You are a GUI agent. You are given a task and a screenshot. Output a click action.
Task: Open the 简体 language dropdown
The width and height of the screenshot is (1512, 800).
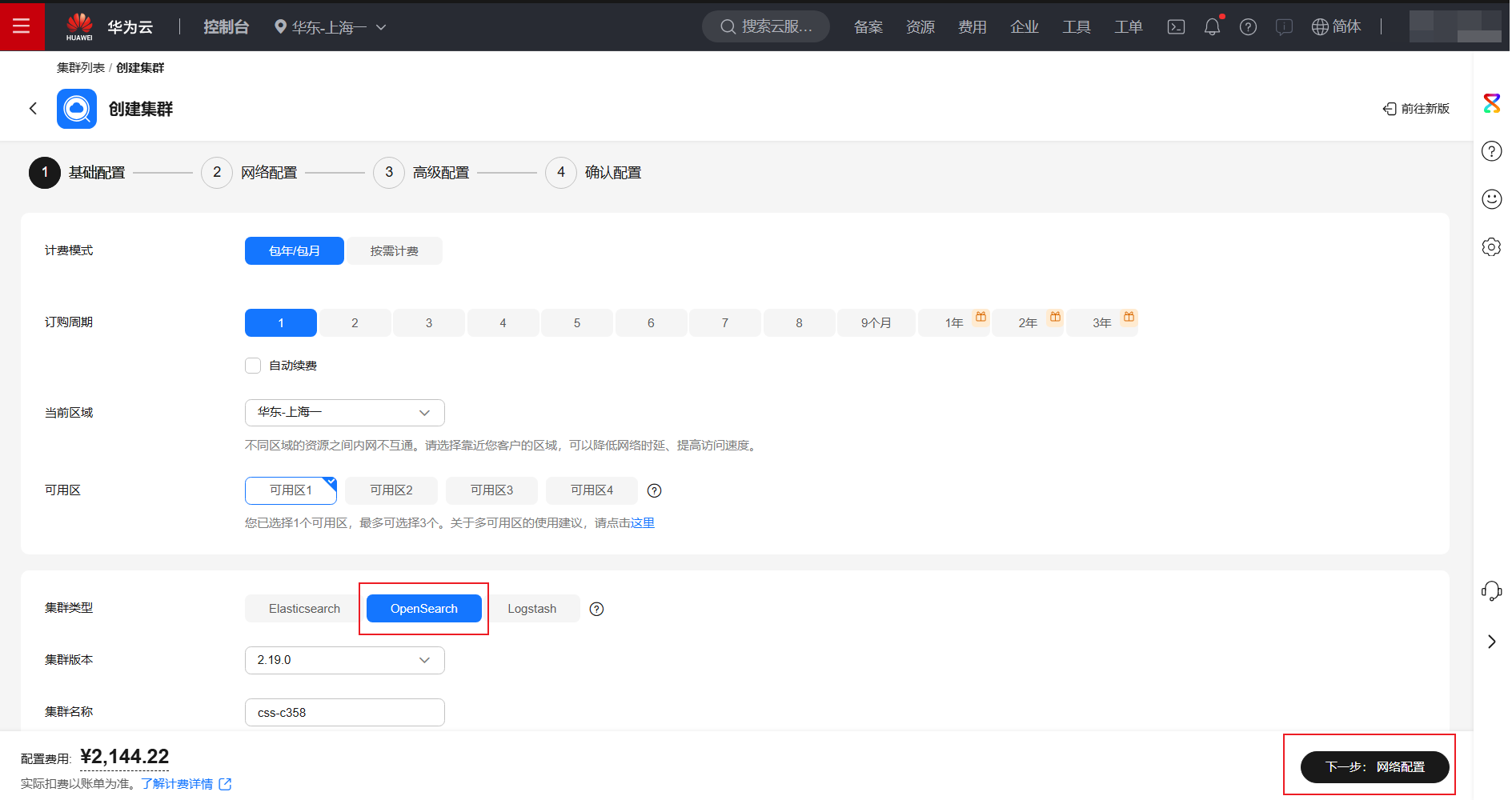(x=1337, y=26)
